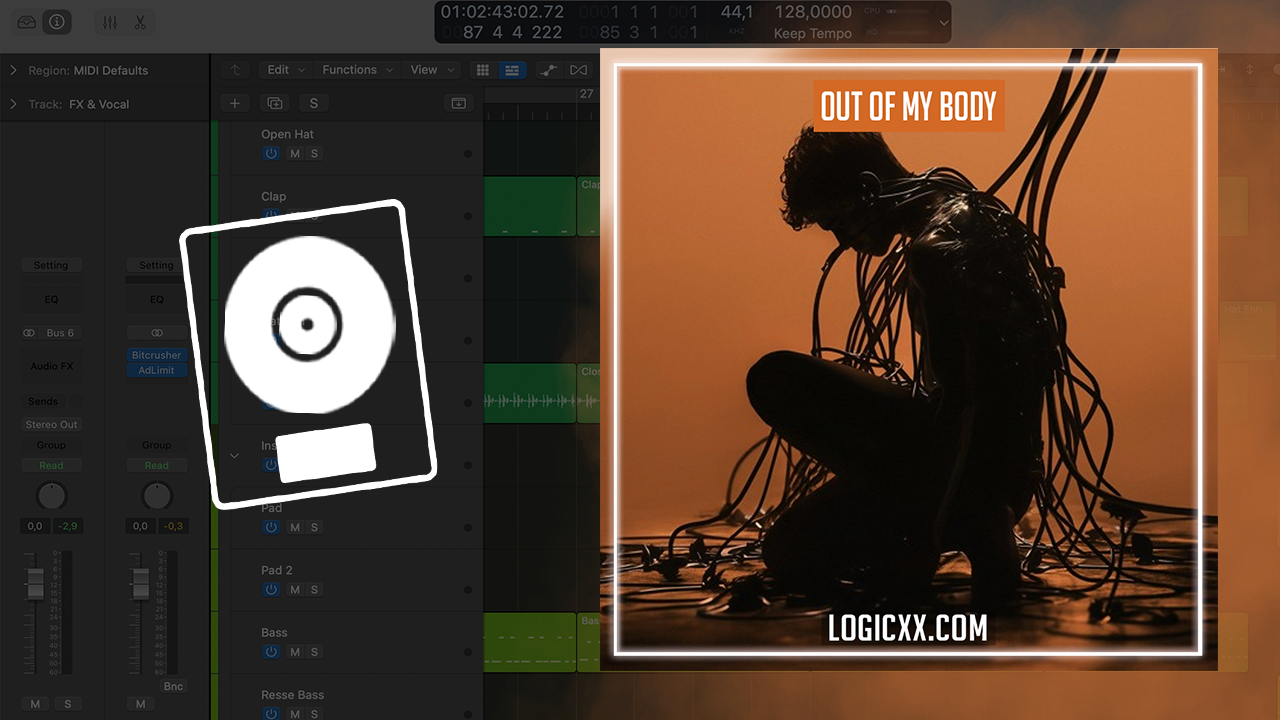The image size is (1280, 720).
Task: Click the tempo display showing 128,0000
Action: pyautogui.click(x=813, y=13)
